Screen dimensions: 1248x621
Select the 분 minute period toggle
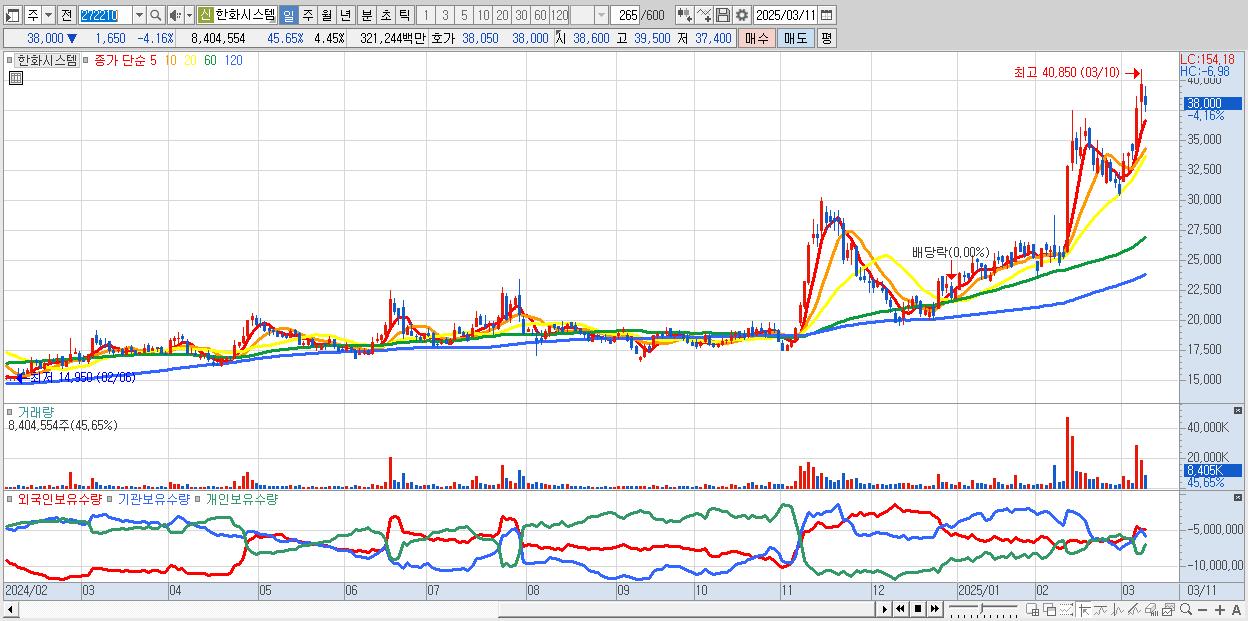click(x=367, y=15)
